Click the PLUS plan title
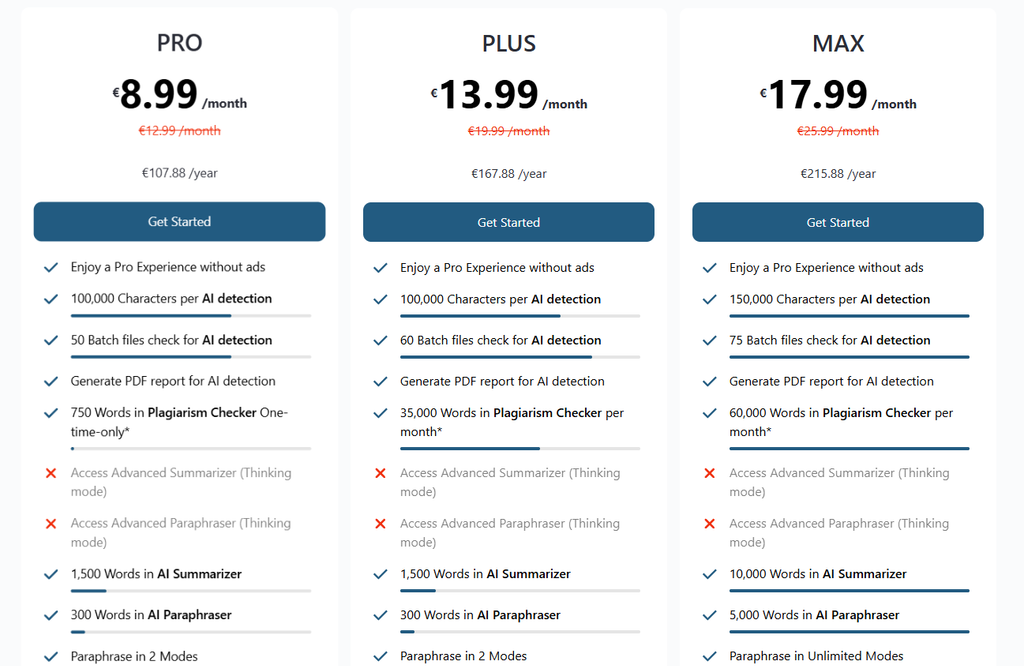 click(x=509, y=44)
